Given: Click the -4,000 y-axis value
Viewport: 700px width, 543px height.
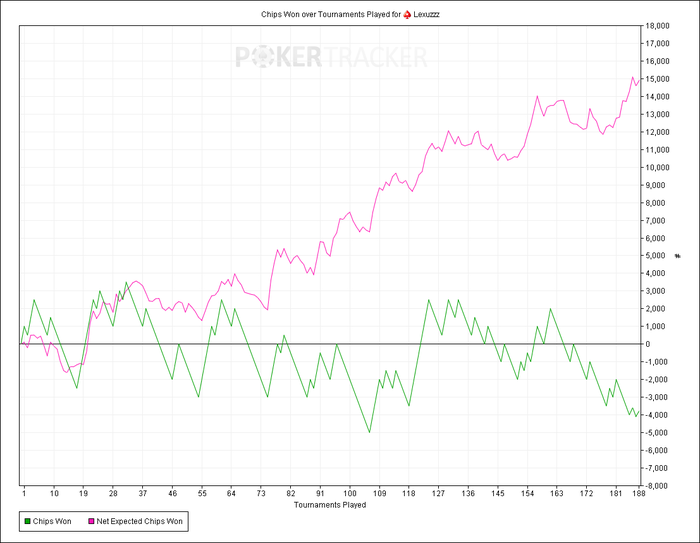Looking at the screenshot, I should [x=657, y=415].
